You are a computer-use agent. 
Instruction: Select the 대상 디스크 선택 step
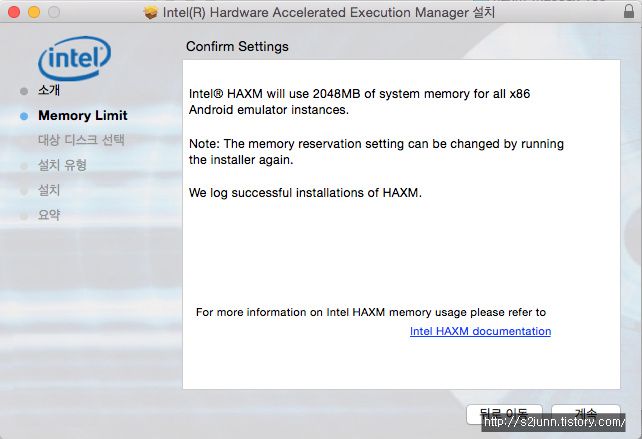(81, 140)
